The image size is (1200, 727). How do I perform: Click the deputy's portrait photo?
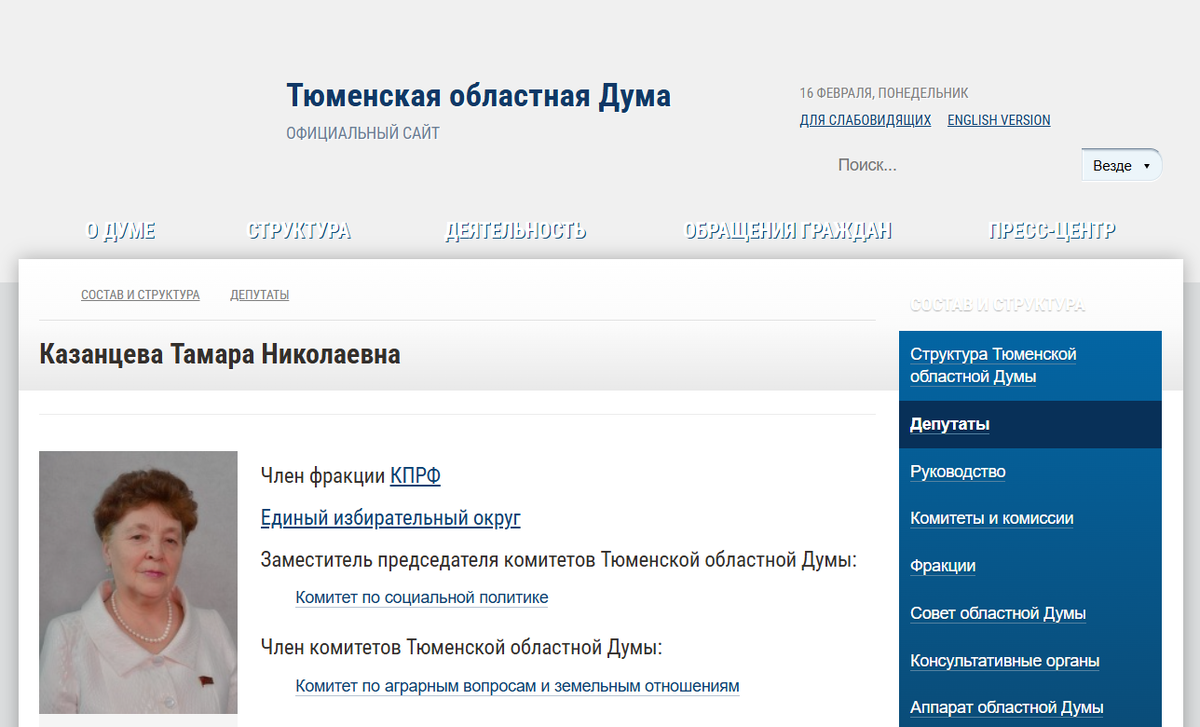[x=138, y=583]
